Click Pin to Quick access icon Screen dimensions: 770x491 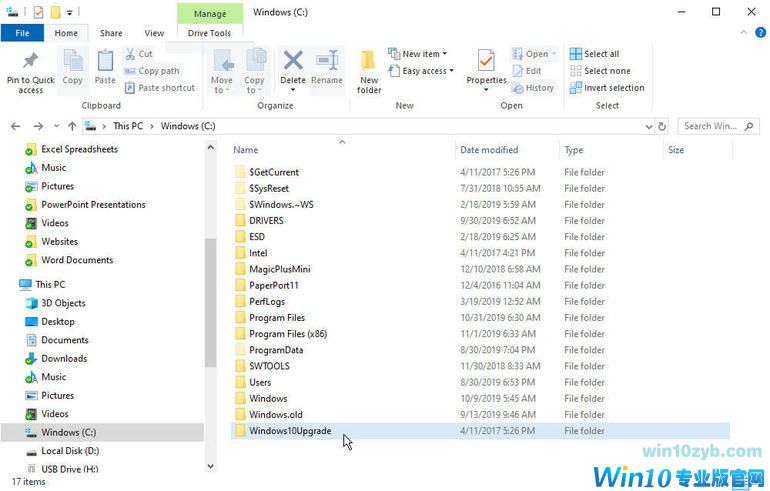coord(30,60)
